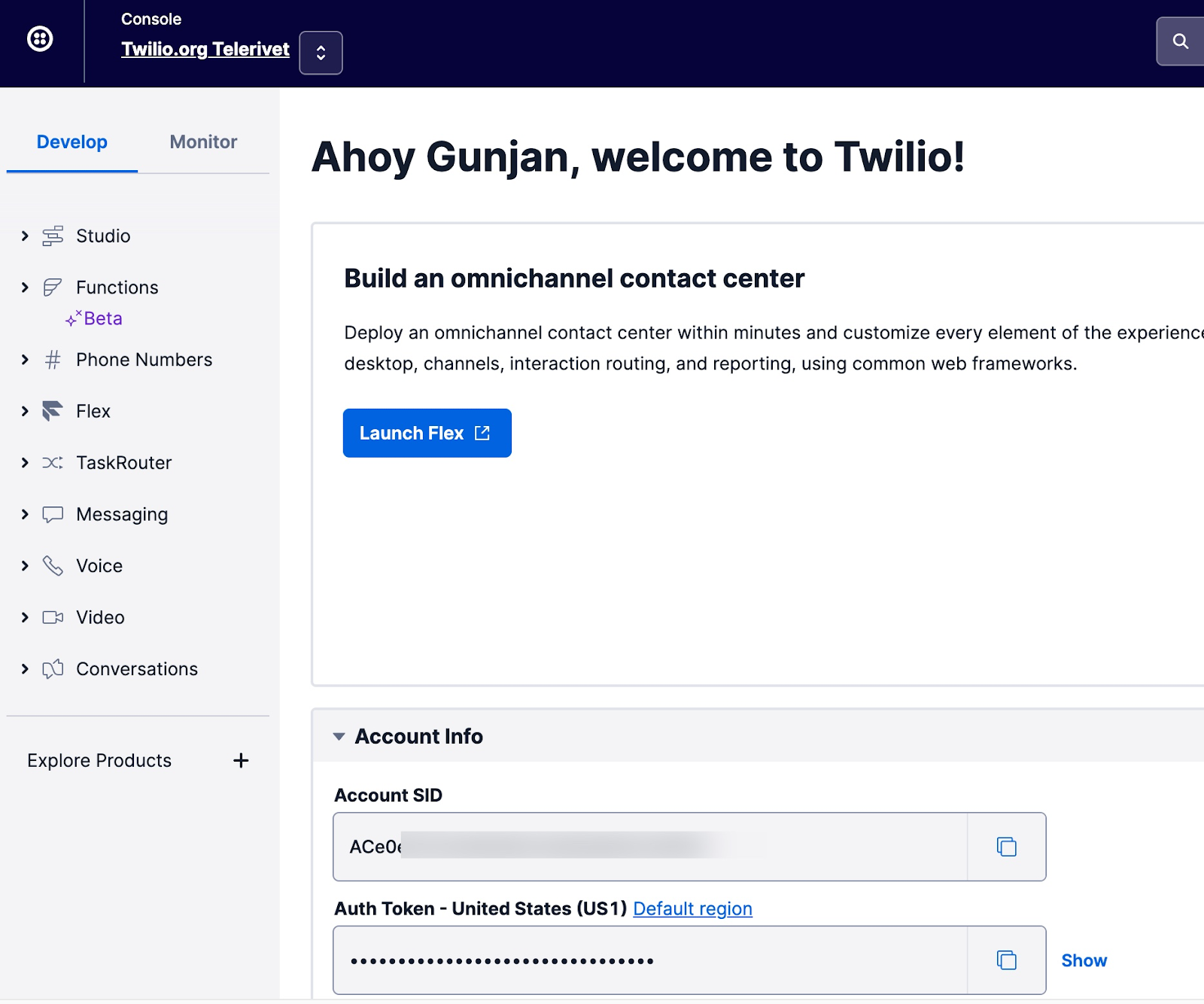Screen dimensions: 1204x1004
Task: Click the Studio flow icon
Action: 53,236
